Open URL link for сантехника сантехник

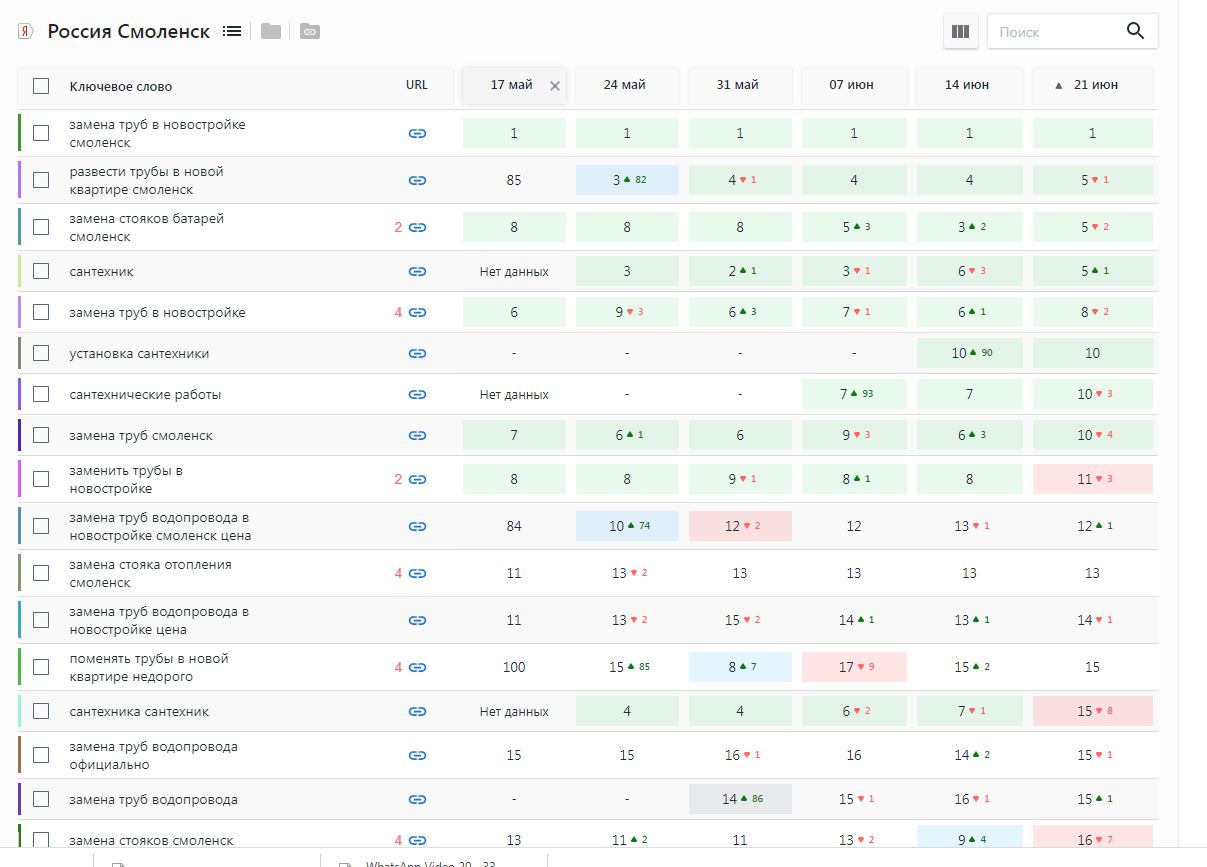(x=418, y=711)
